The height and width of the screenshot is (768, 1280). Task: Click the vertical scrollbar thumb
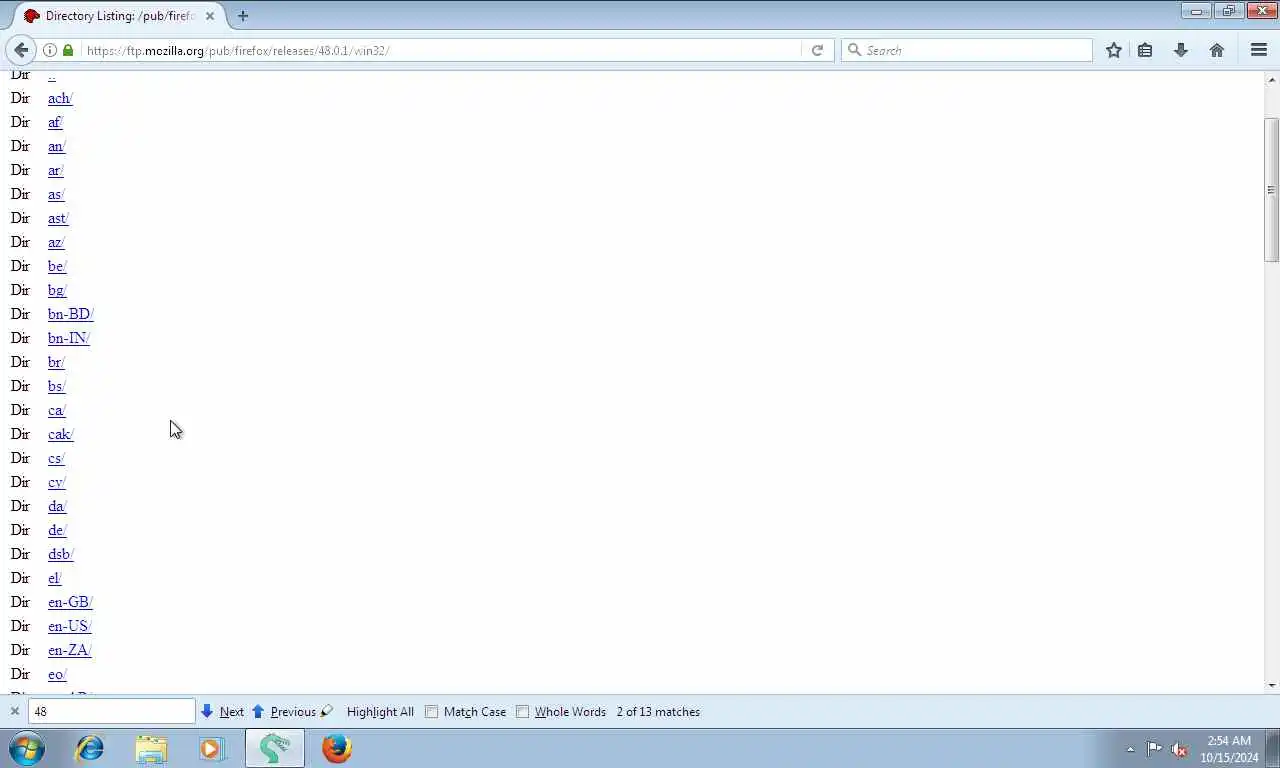[1272, 189]
